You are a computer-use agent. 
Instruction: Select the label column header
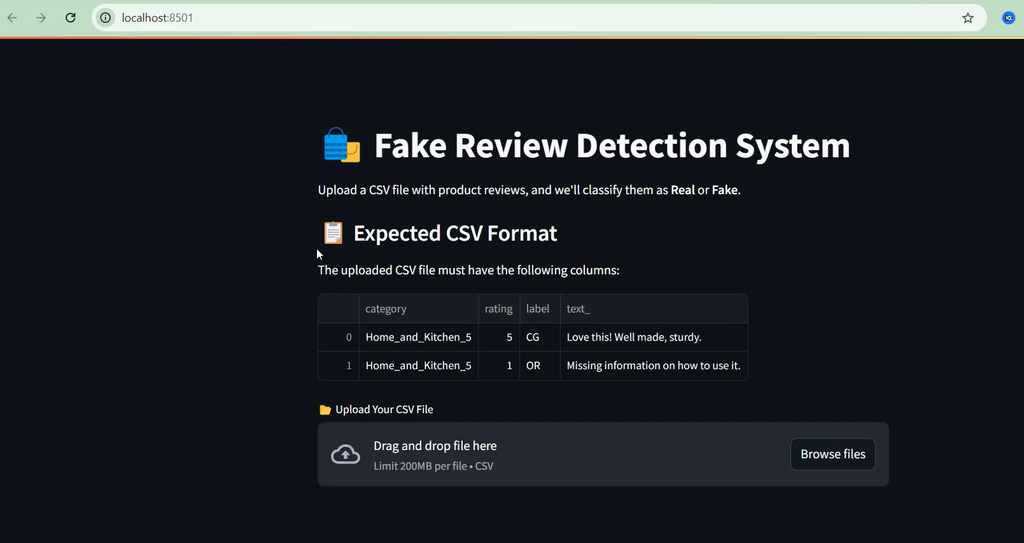click(x=539, y=308)
